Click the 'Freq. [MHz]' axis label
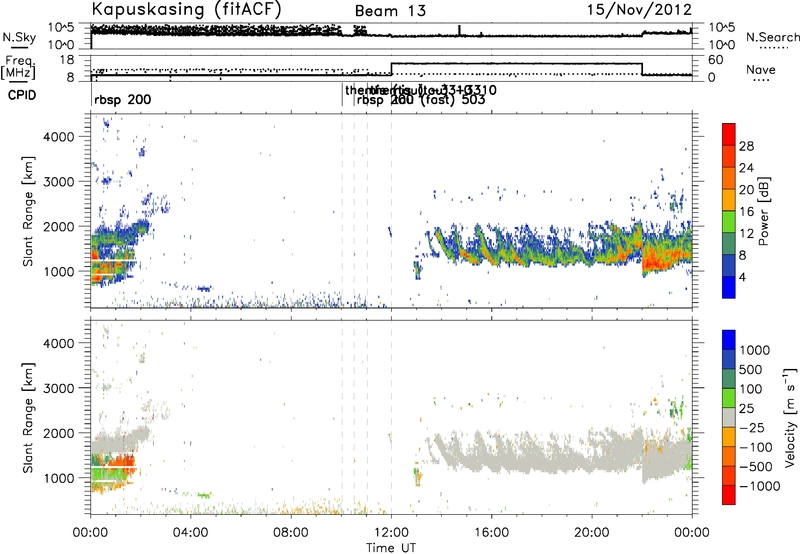 (19, 67)
